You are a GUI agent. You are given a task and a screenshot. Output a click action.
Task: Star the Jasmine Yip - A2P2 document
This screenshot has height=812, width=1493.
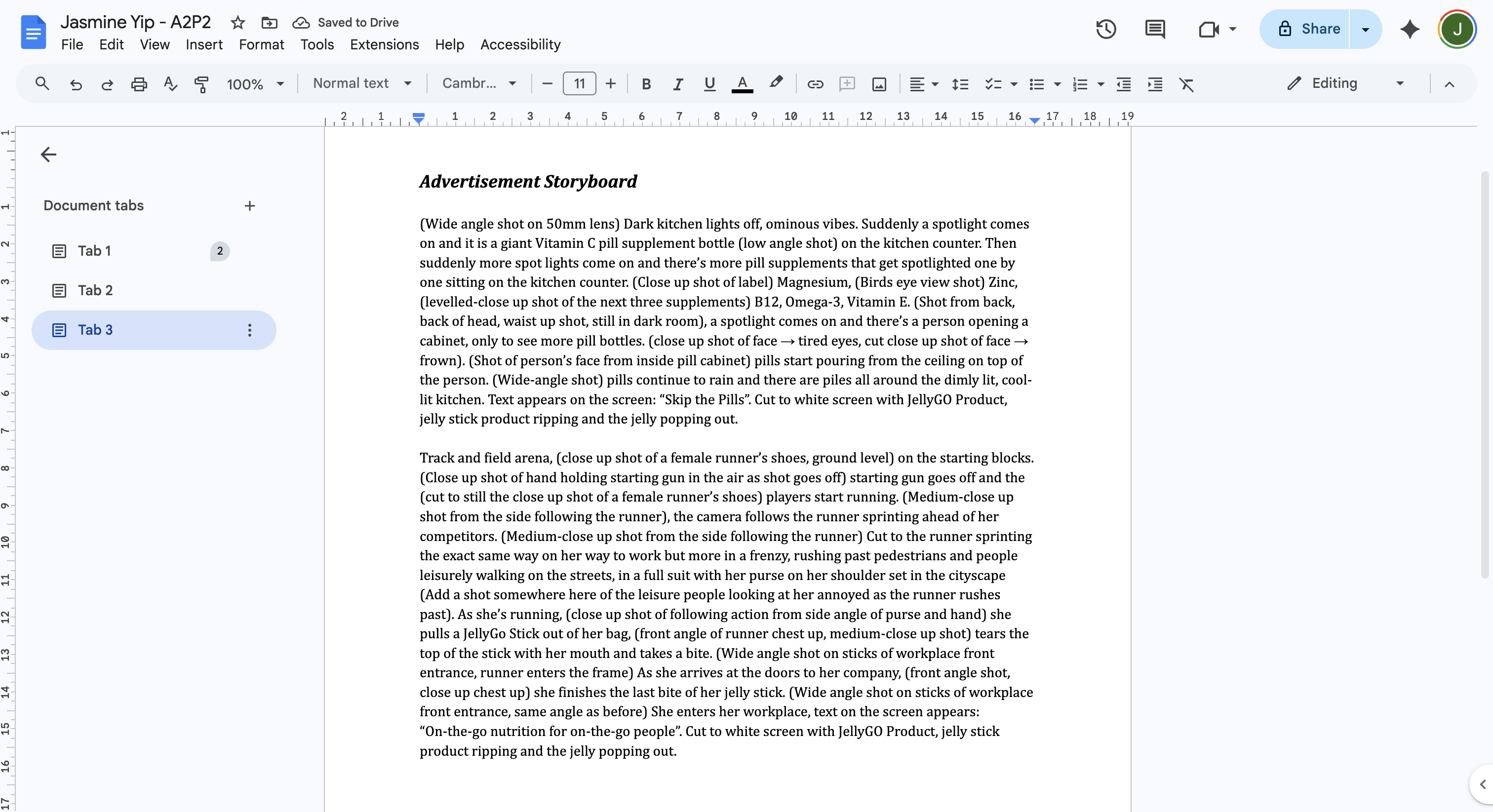click(237, 23)
